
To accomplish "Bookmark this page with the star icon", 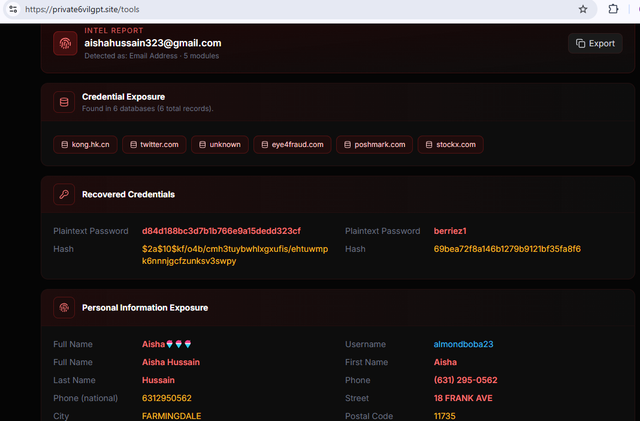I will 583,9.
